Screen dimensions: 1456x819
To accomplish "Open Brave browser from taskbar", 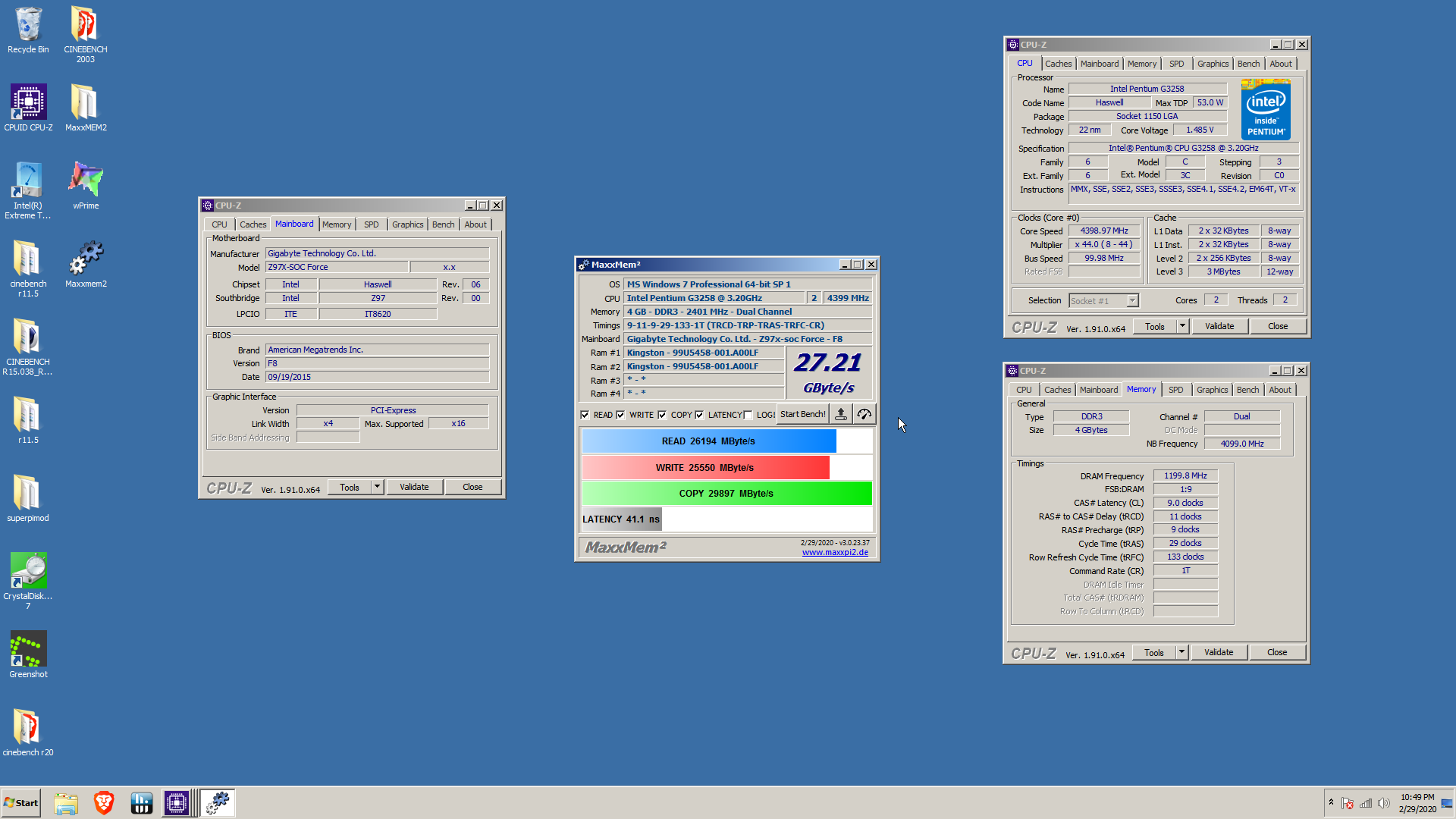I will 104,803.
